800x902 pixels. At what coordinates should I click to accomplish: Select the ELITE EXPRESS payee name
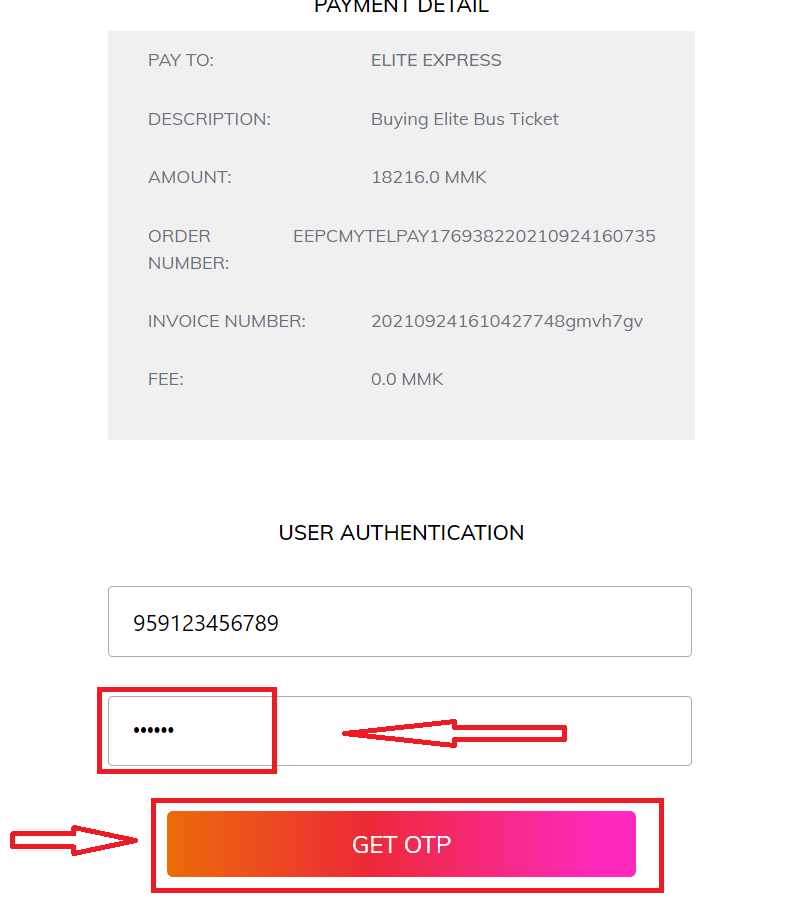tap(436, 60)
